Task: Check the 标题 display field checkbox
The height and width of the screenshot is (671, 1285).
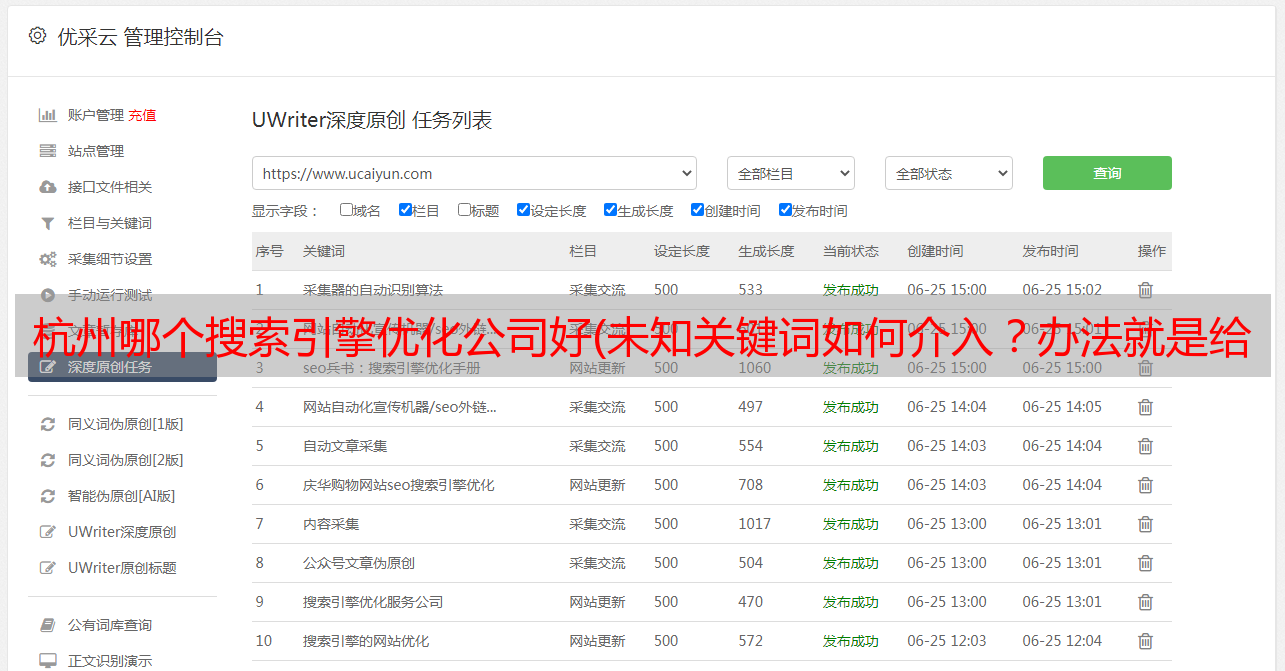Action: pyautogui.click(x=464, y=210)
